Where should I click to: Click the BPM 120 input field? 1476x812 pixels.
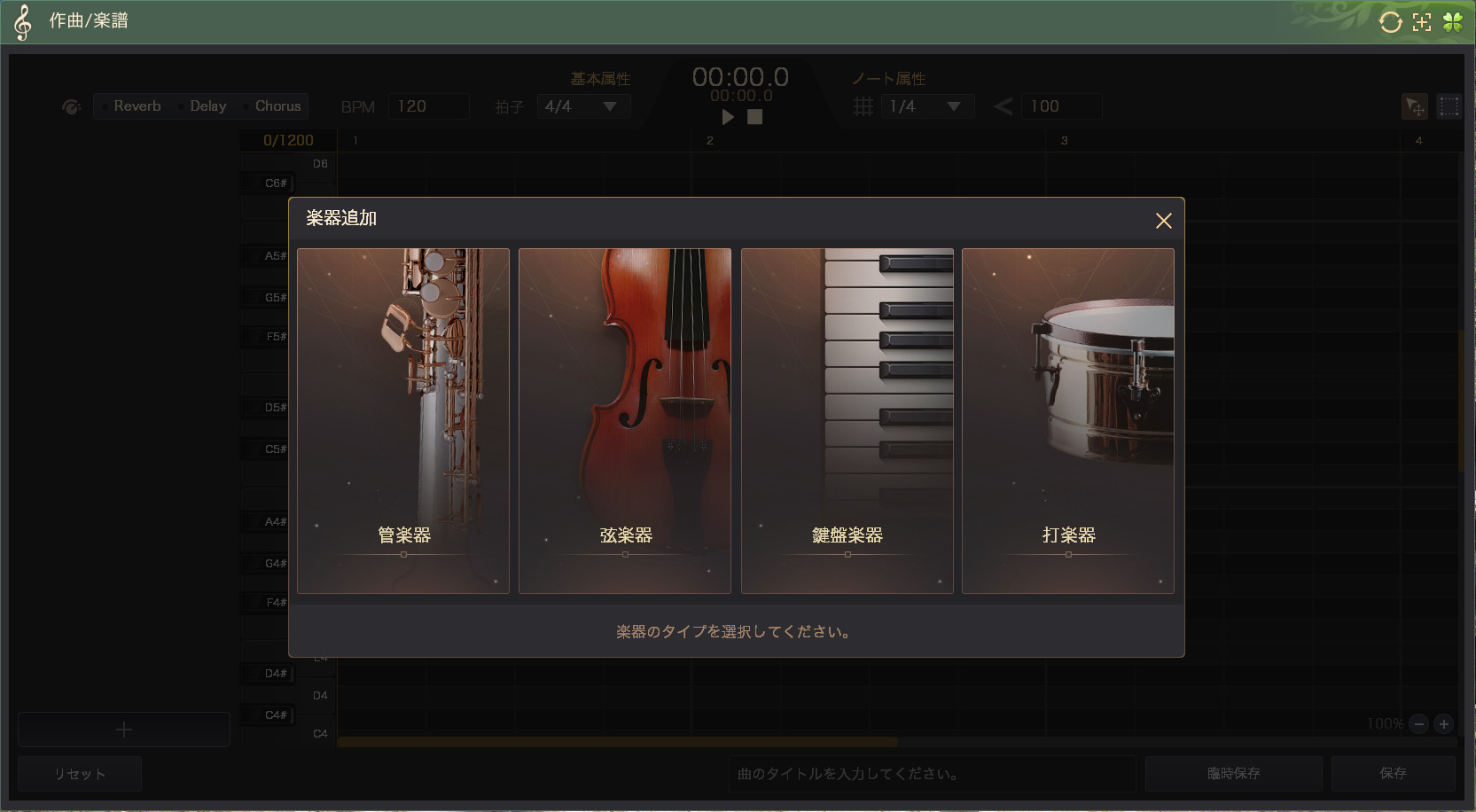pos(427,106)
